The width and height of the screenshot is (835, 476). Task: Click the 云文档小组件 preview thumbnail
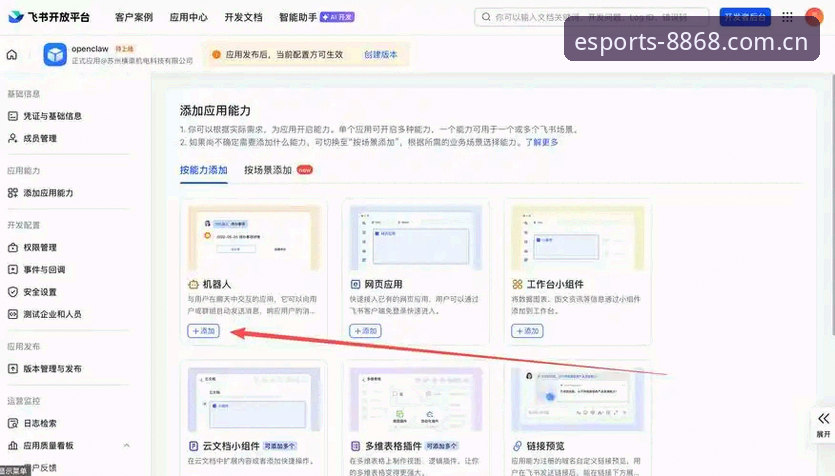click(254, 399)
